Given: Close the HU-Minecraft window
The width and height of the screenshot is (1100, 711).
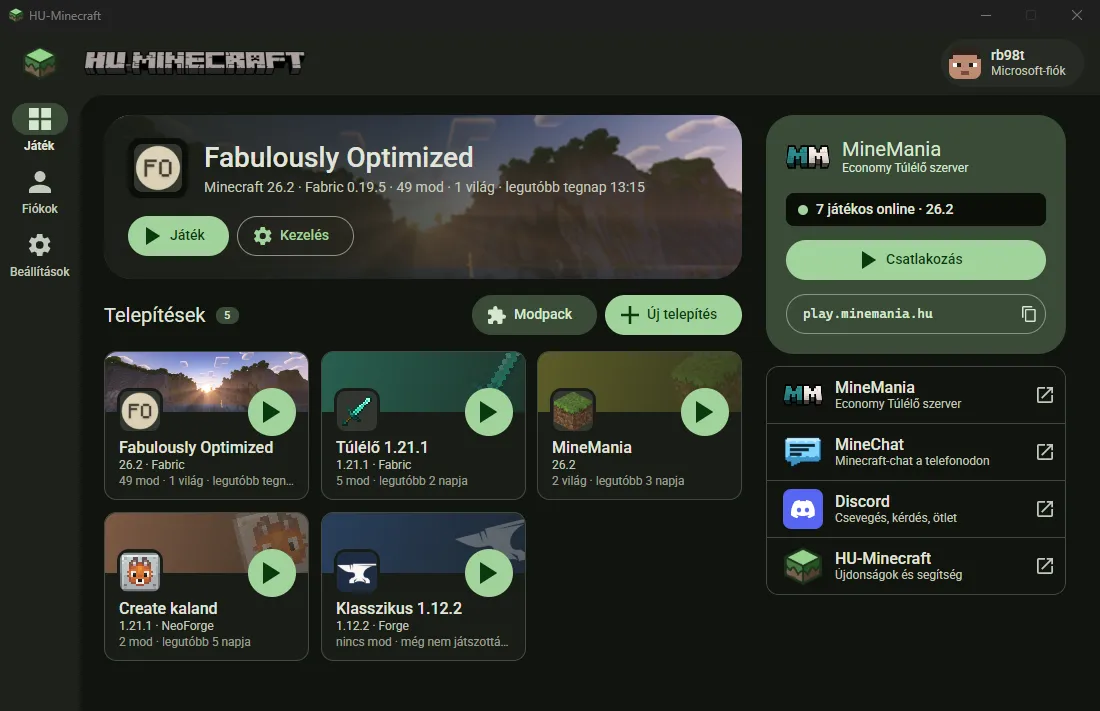Looking at the screenshot, I should pyautogui.click(x=1077, y=15).
